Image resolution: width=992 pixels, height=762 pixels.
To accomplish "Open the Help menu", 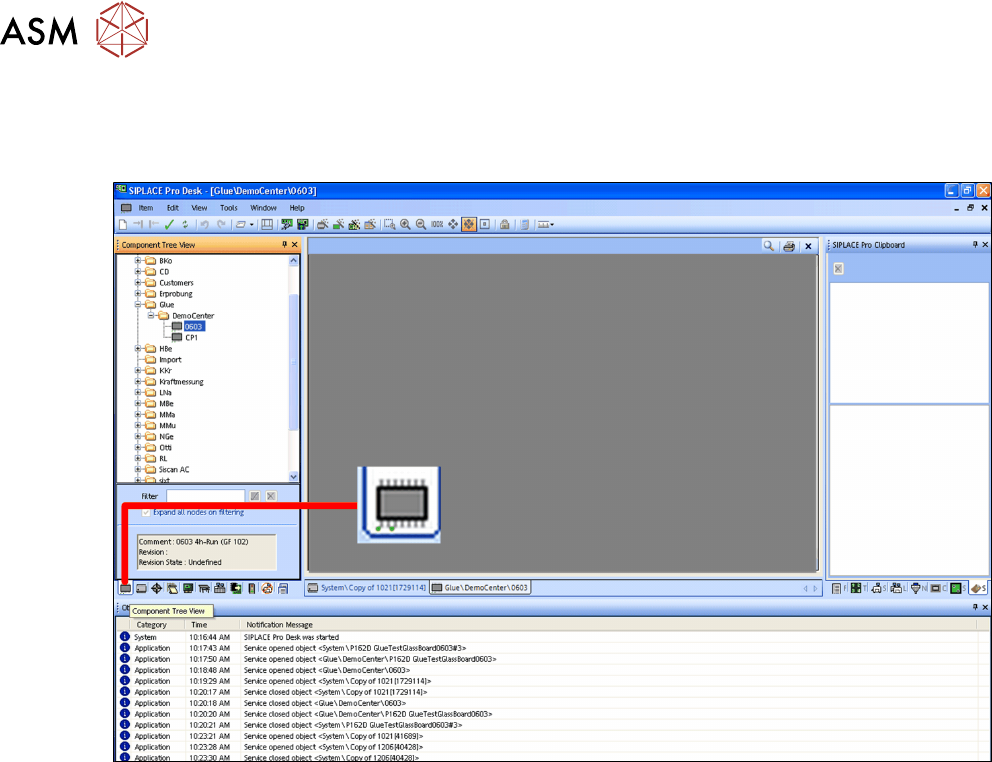I will (x=297, y=208).
